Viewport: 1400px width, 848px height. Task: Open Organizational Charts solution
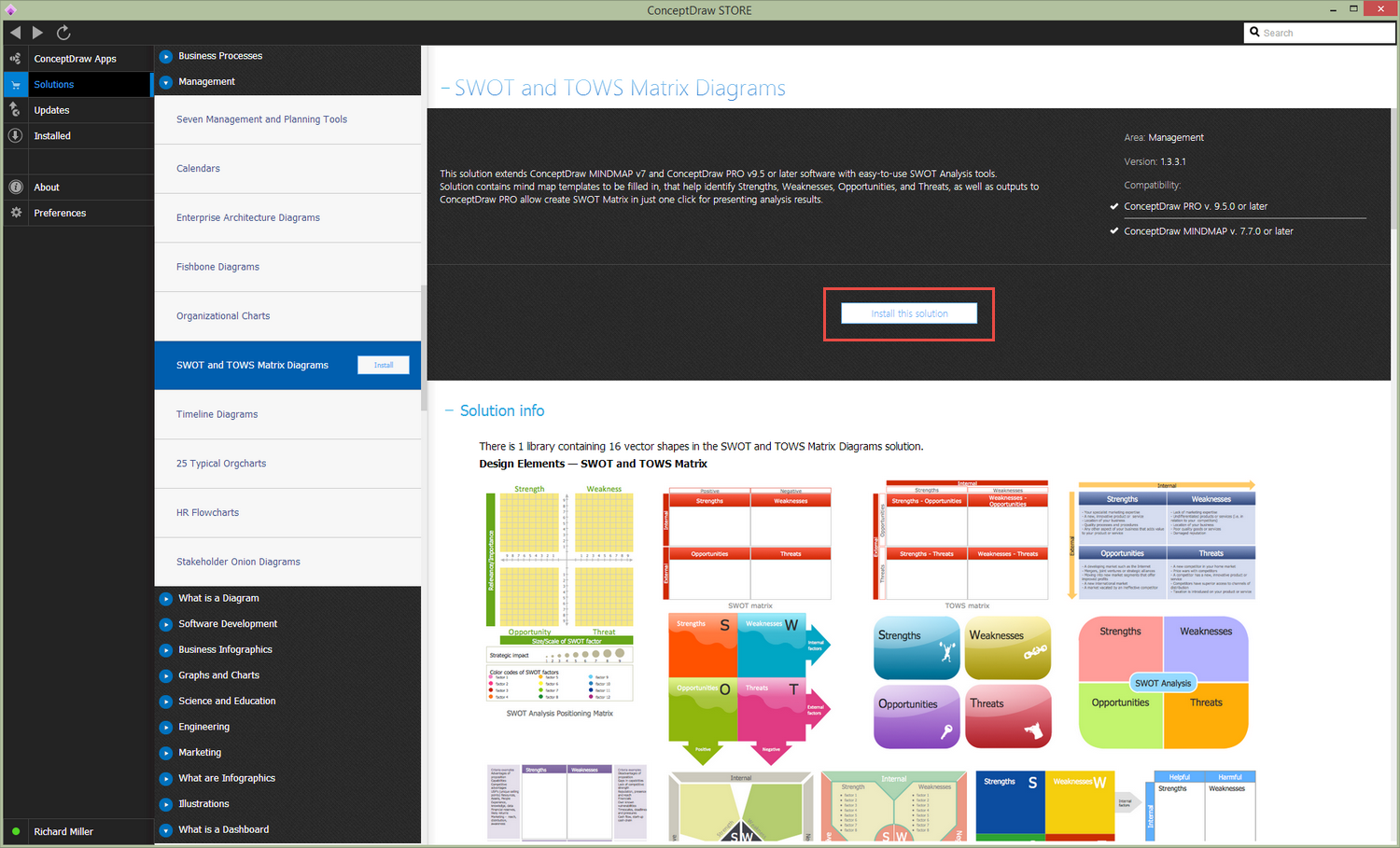pos(287,316)
